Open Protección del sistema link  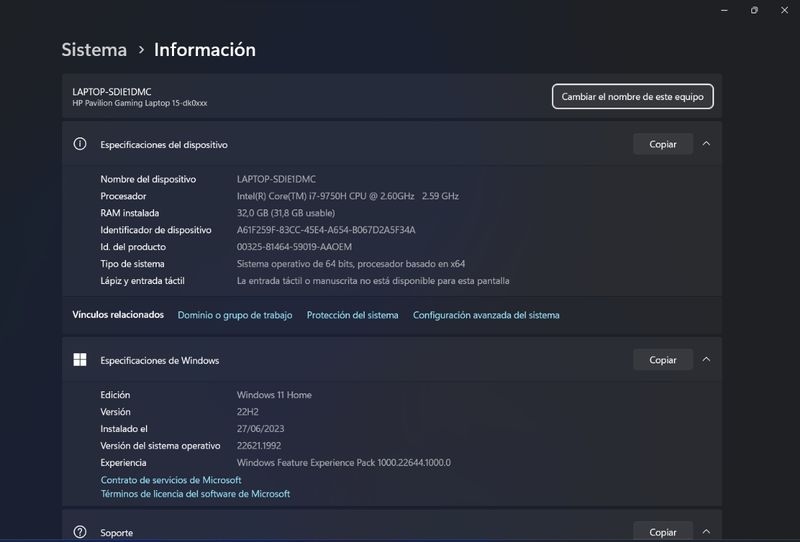pyautogui.click(x=353, y=315)
